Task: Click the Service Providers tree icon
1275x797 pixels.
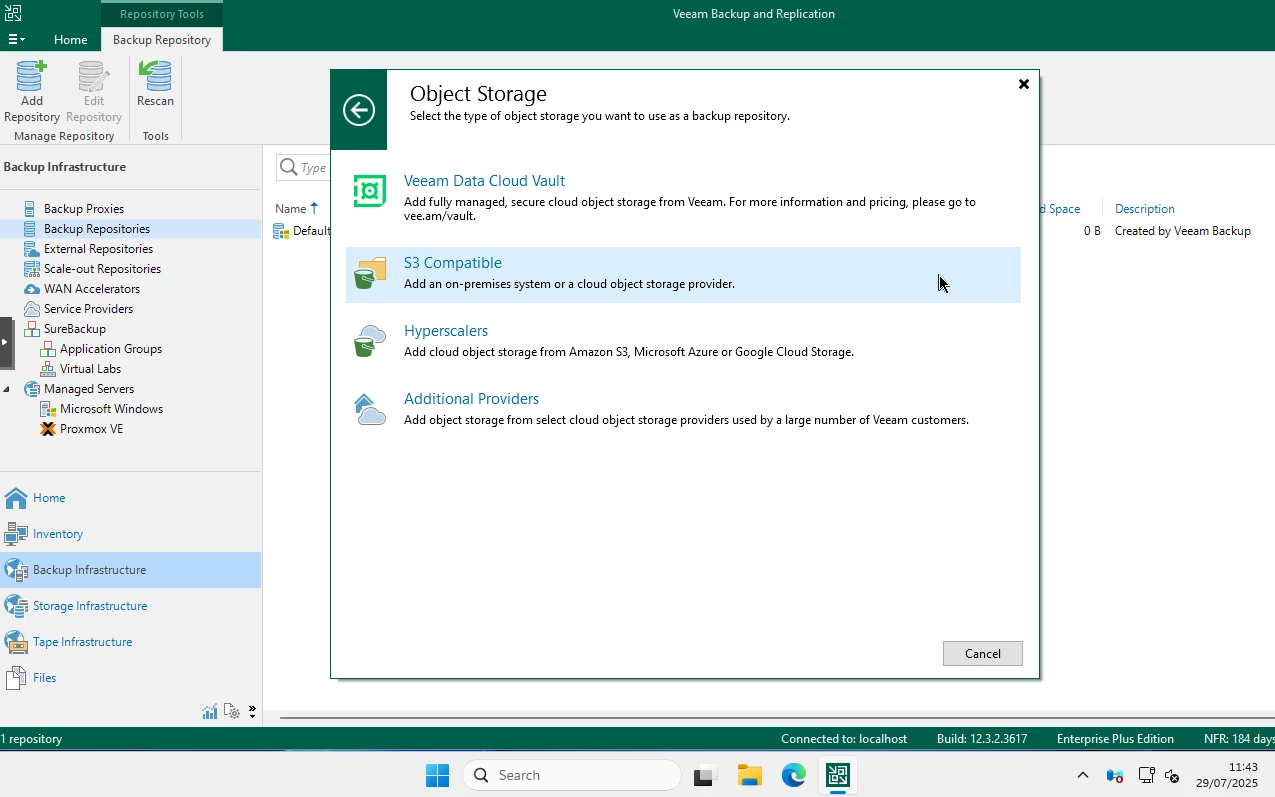Action: [32, 309]
